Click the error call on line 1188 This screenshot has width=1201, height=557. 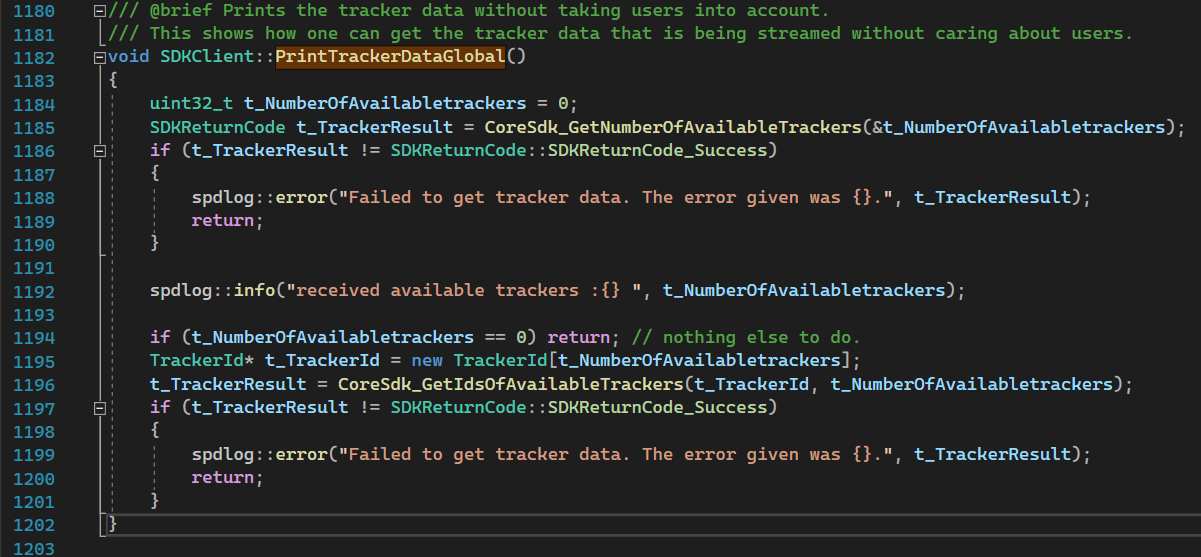point(302,197)
